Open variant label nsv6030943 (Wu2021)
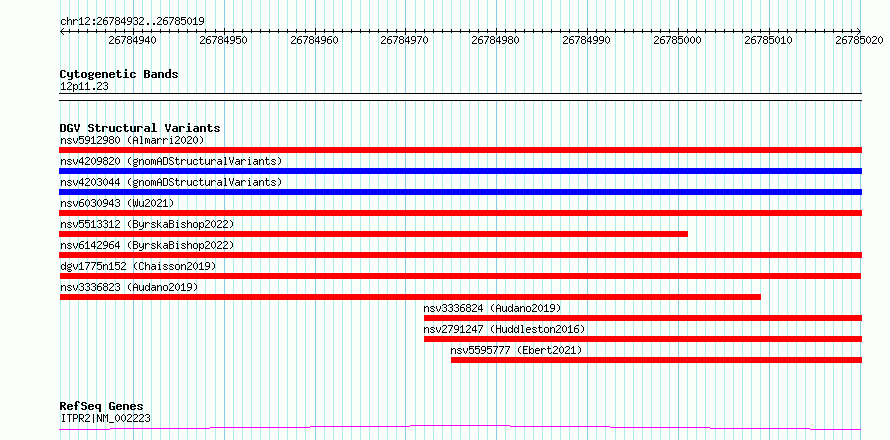 (x=117, y=203)
